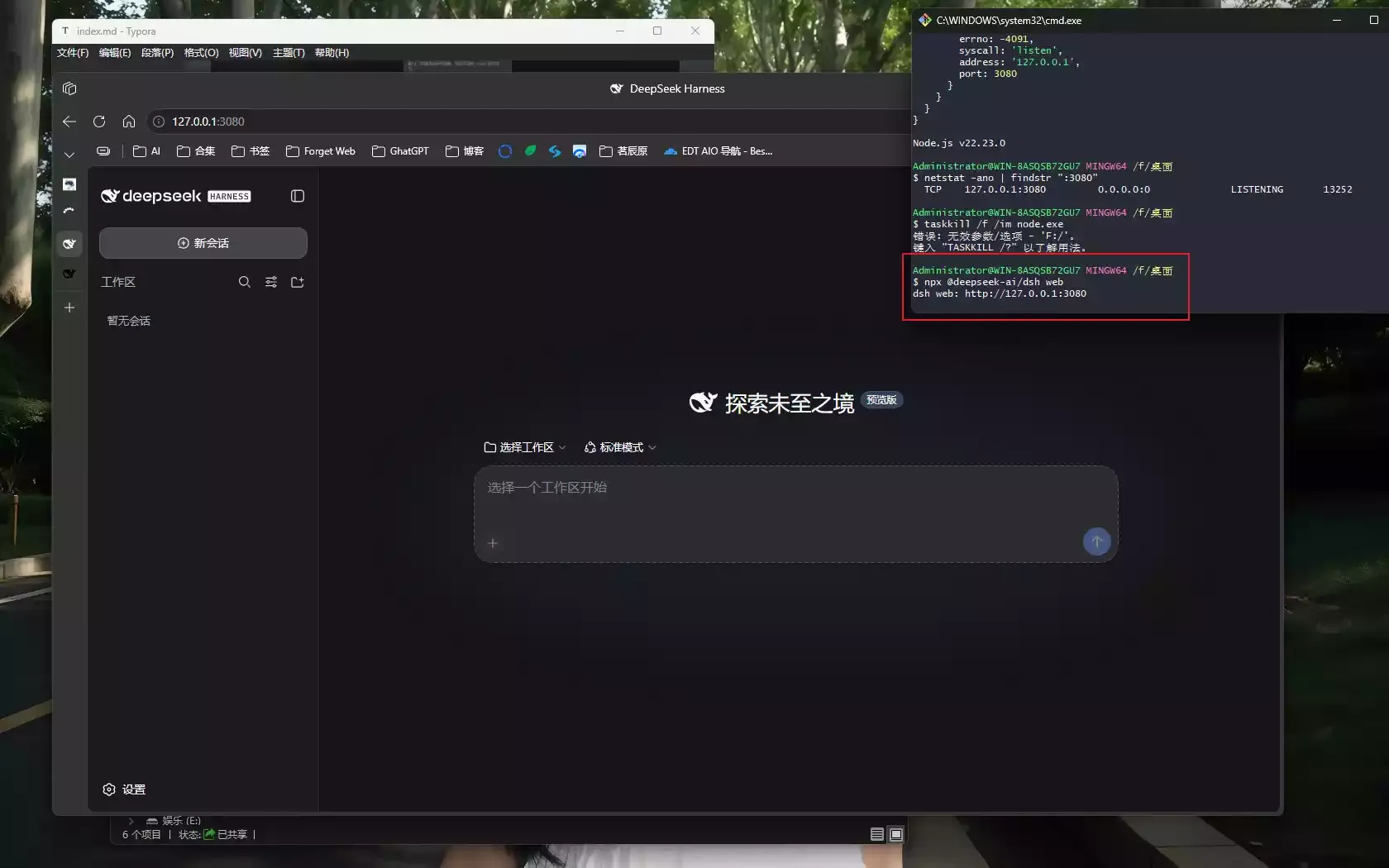Screen dimensions: 1389x868
Task: Go back to the previous page
Action: [69, 122]
